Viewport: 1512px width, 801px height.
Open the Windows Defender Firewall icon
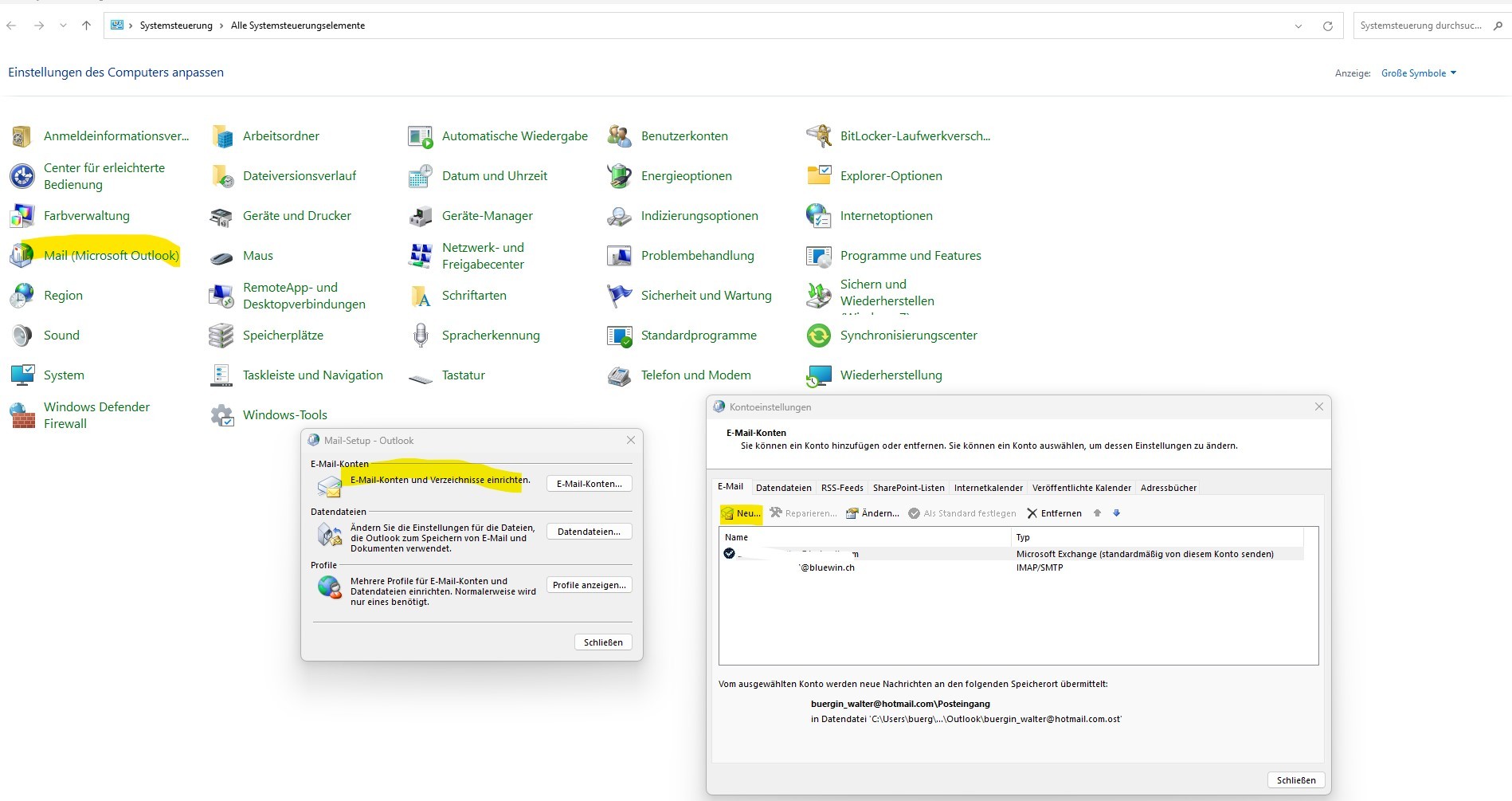[22, 415]
